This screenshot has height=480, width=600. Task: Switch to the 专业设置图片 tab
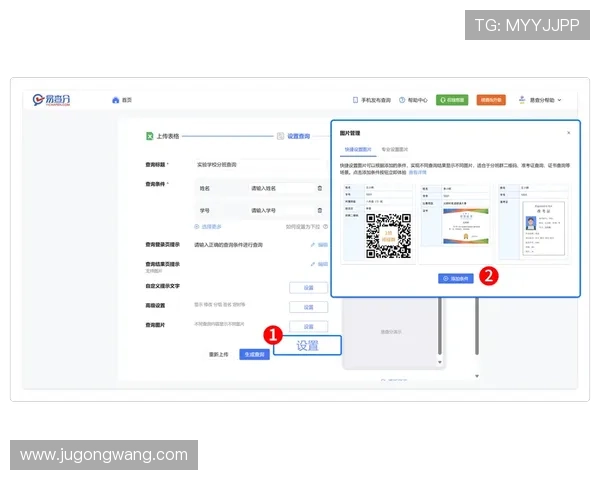(x=395, y=149)
